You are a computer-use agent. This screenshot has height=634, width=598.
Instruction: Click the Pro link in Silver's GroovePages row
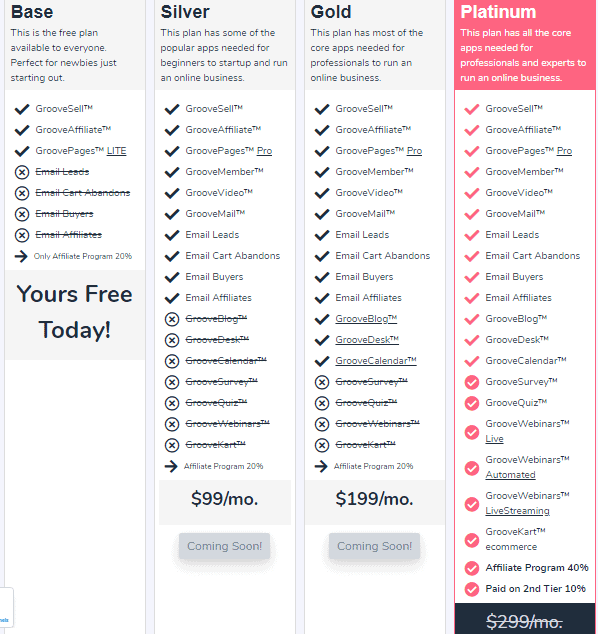(264, 151)
